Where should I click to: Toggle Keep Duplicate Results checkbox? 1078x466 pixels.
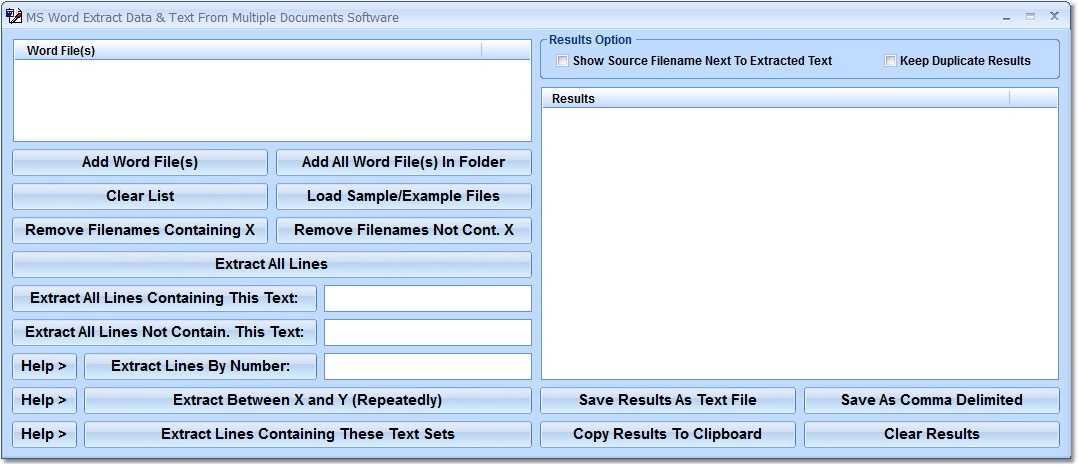coord(890,60)
